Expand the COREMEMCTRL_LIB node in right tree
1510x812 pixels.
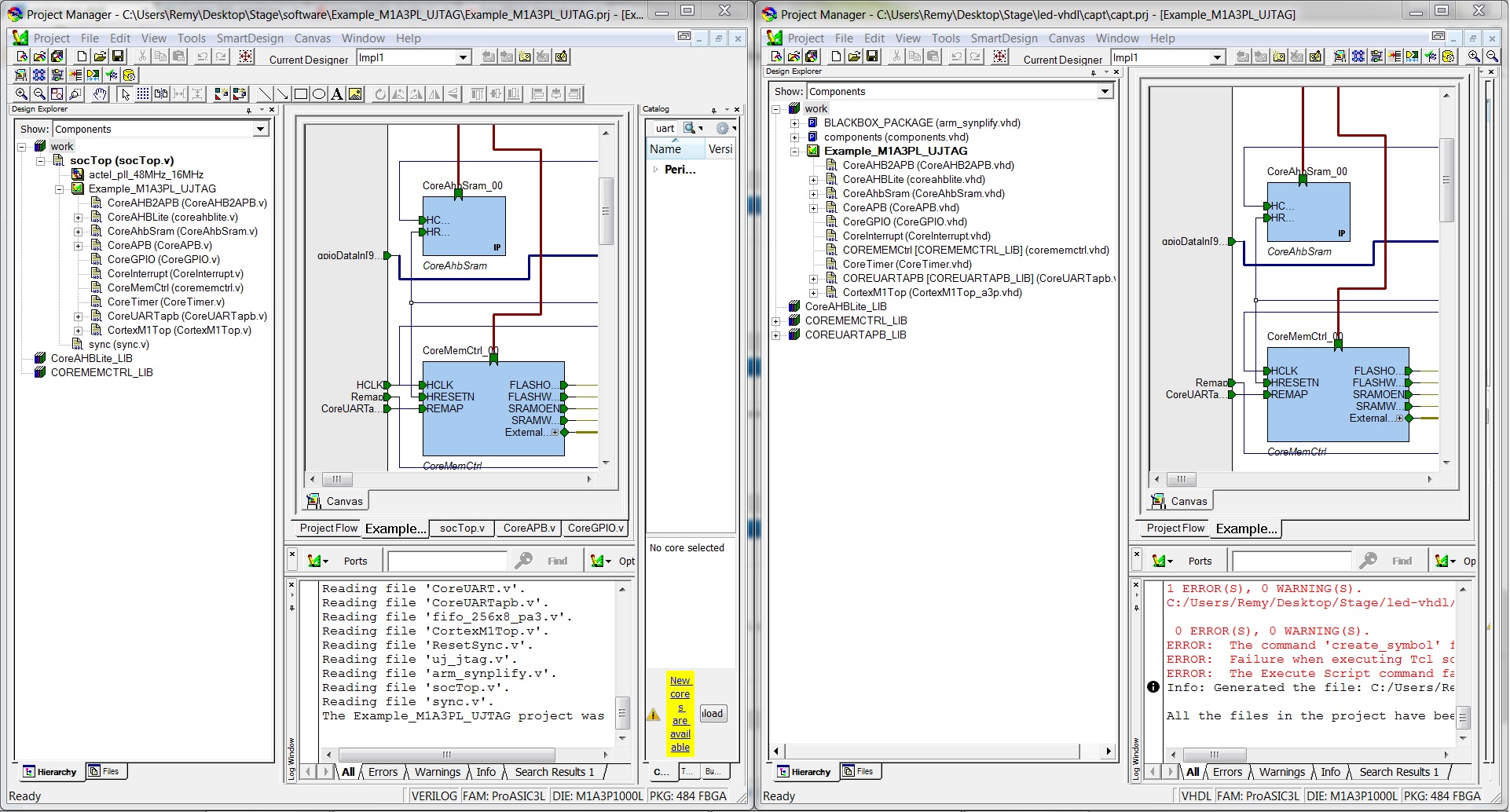(x=775, y=321)
